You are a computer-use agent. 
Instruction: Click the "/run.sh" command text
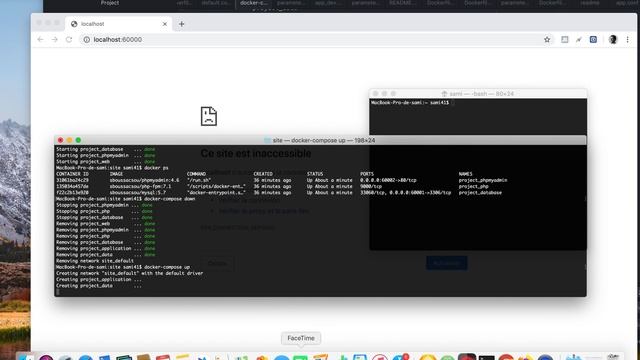pyautogui.click(x=199, y=180)
